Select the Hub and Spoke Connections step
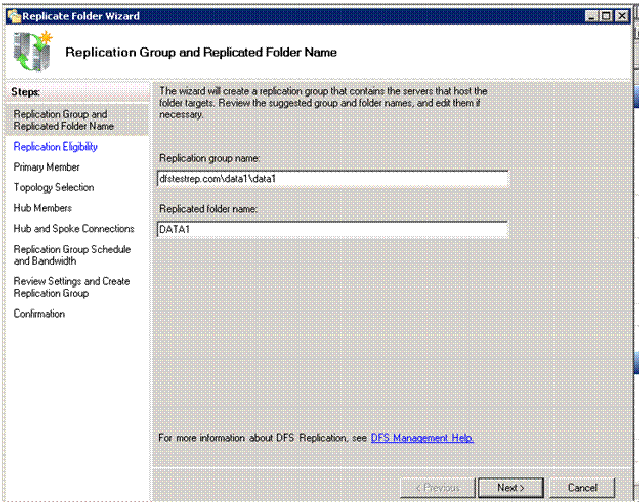The image size is (639, 502). pyautogui.click(x=74, y=229)
